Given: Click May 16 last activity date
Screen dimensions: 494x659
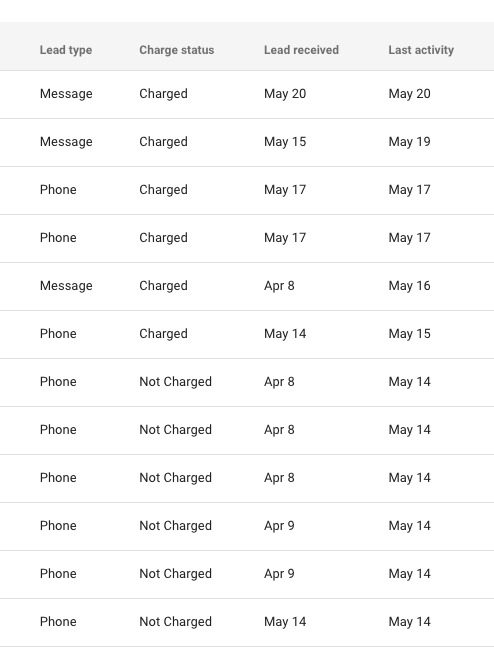Looking at the screenshot, I should 409,286.
